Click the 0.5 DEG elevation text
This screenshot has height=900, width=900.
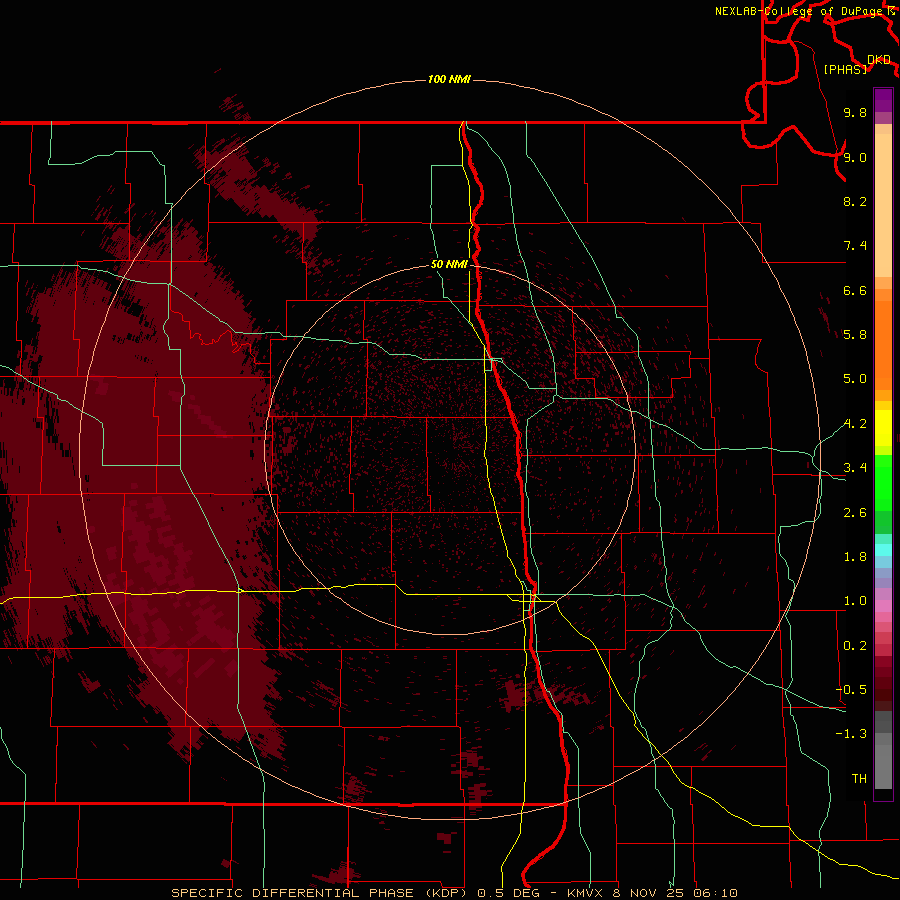[509, 893]
